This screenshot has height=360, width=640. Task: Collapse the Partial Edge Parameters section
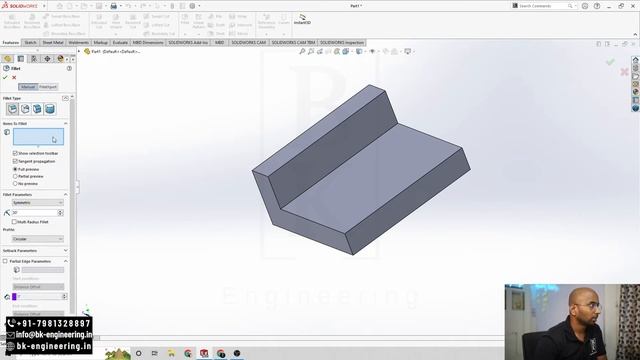point(65,261)
